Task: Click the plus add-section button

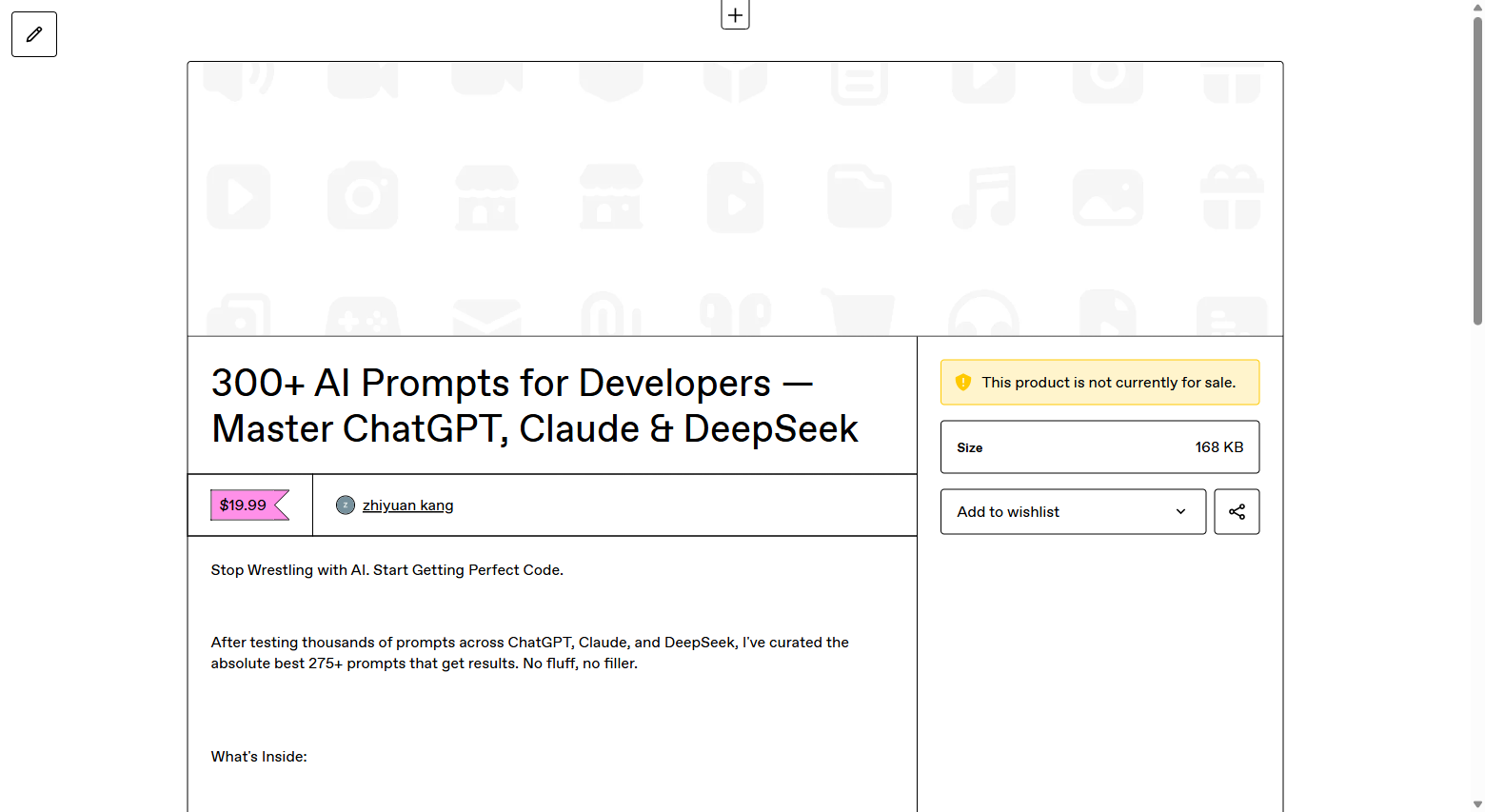Action: 735,15
